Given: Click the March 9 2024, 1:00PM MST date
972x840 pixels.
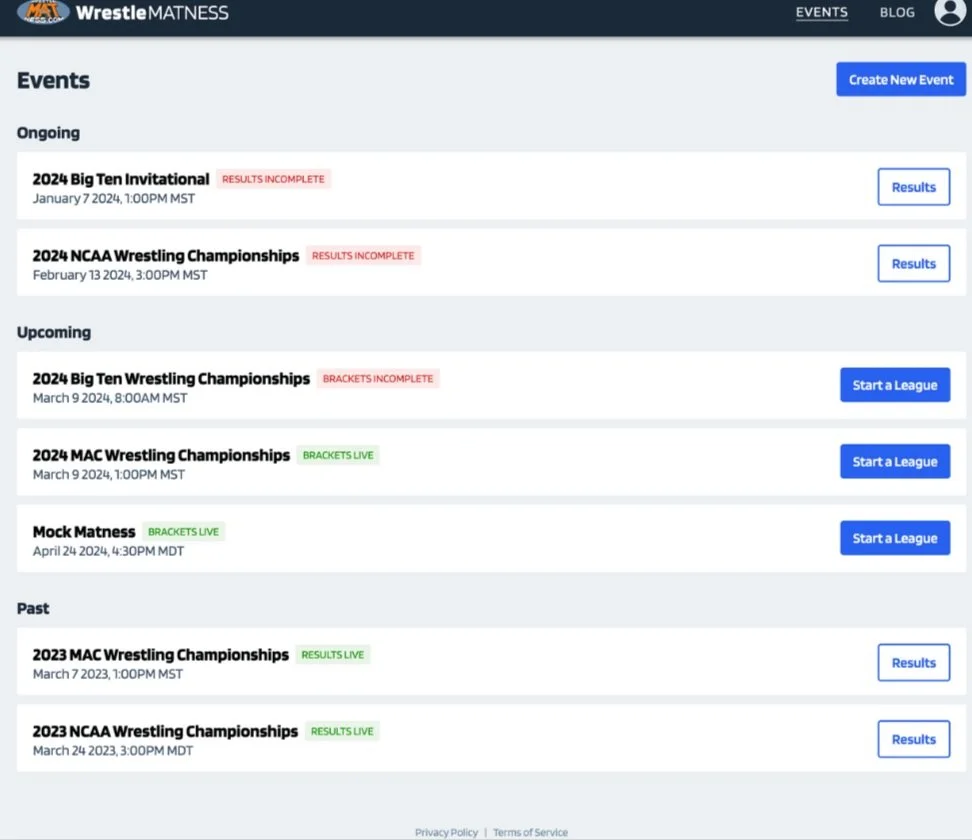Looking at the screenshot, I should (x=108, y=474).
